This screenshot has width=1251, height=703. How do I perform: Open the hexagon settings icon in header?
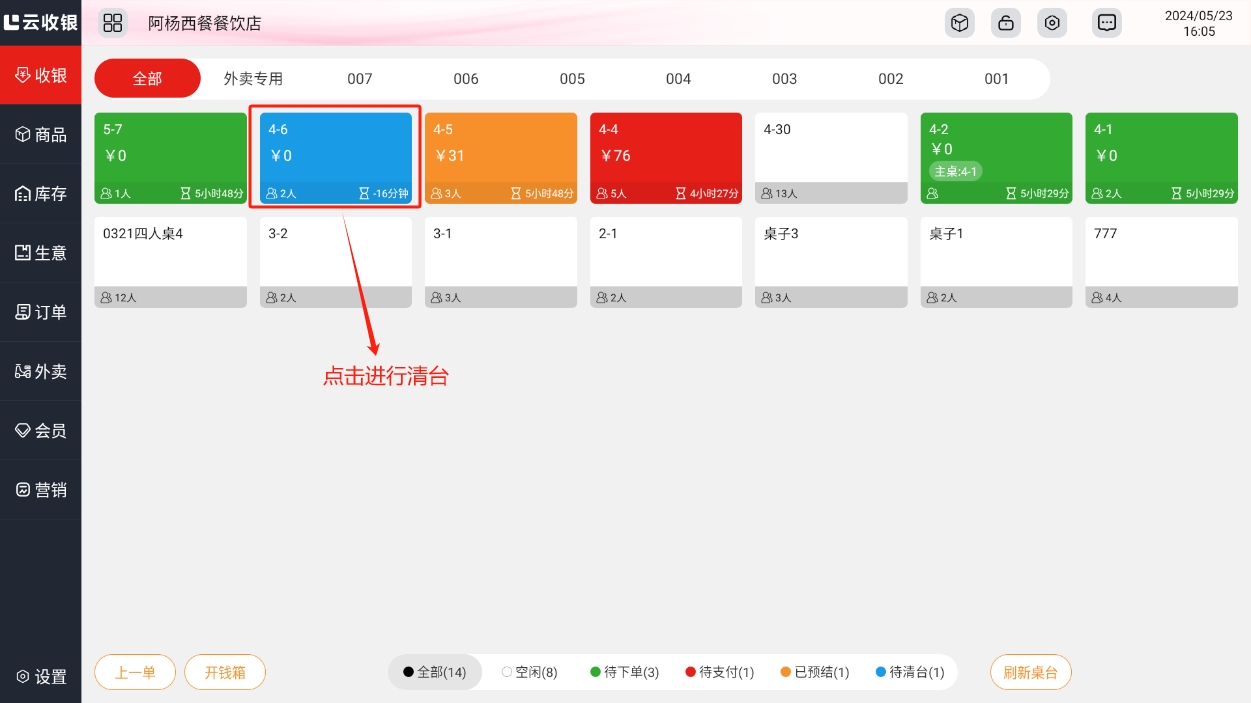tap(1052, 23)
